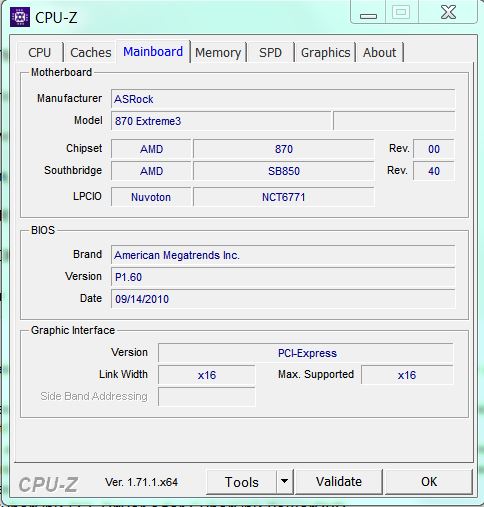Image resolution: width=484 pixels, height=507 pixels.
Task: Select the Mainboard tab
Action: 153,52
